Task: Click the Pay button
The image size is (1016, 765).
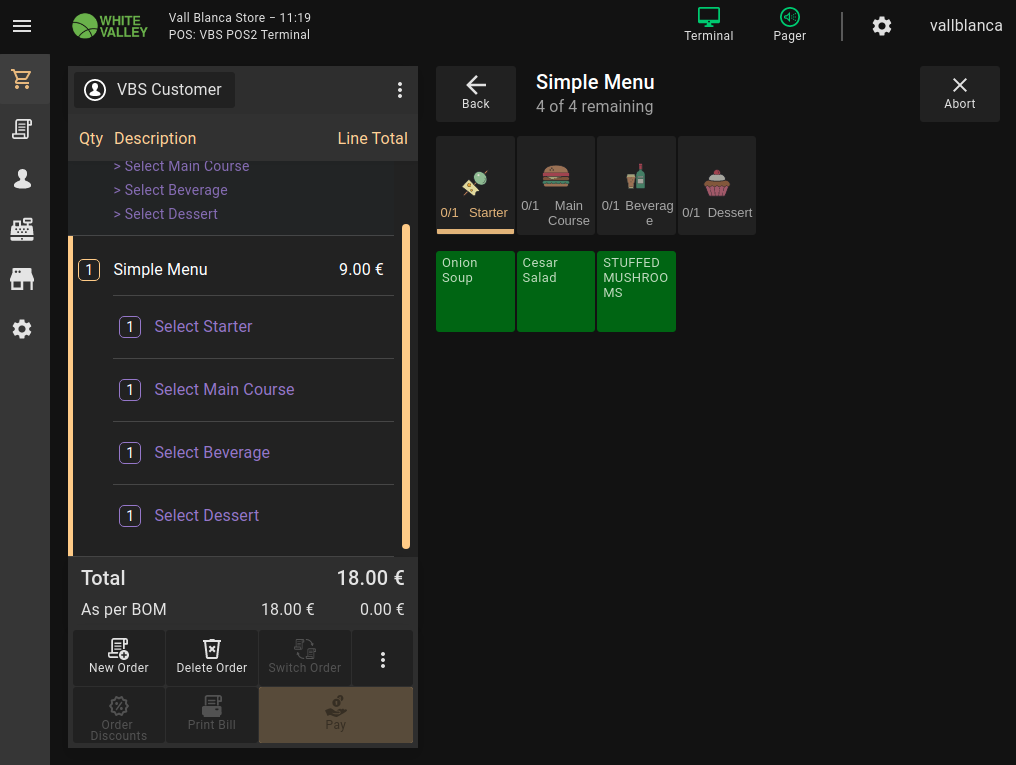Action: (336, 715)
